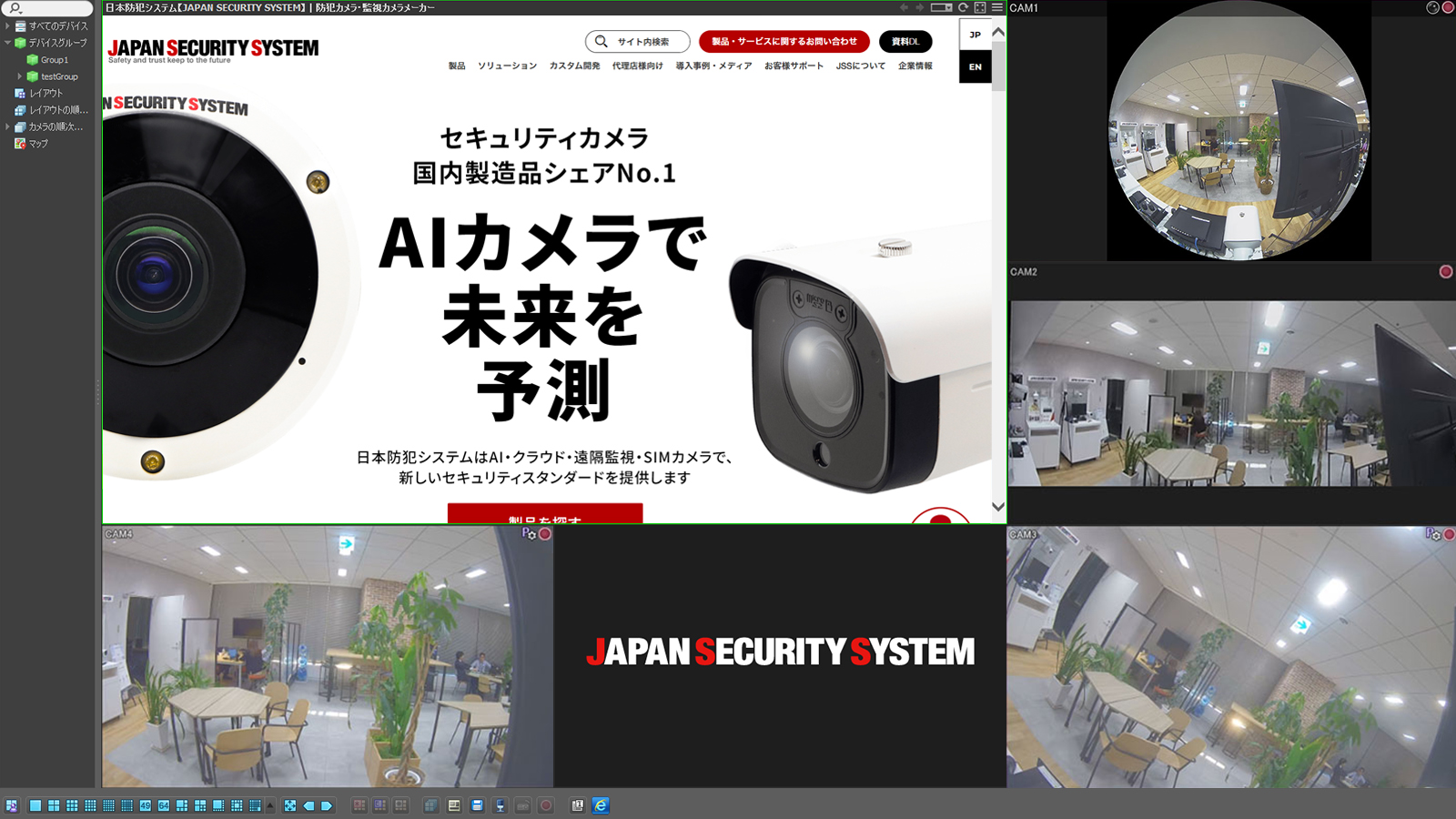Open お客様サポート menu on website

[x=794, y=66]
